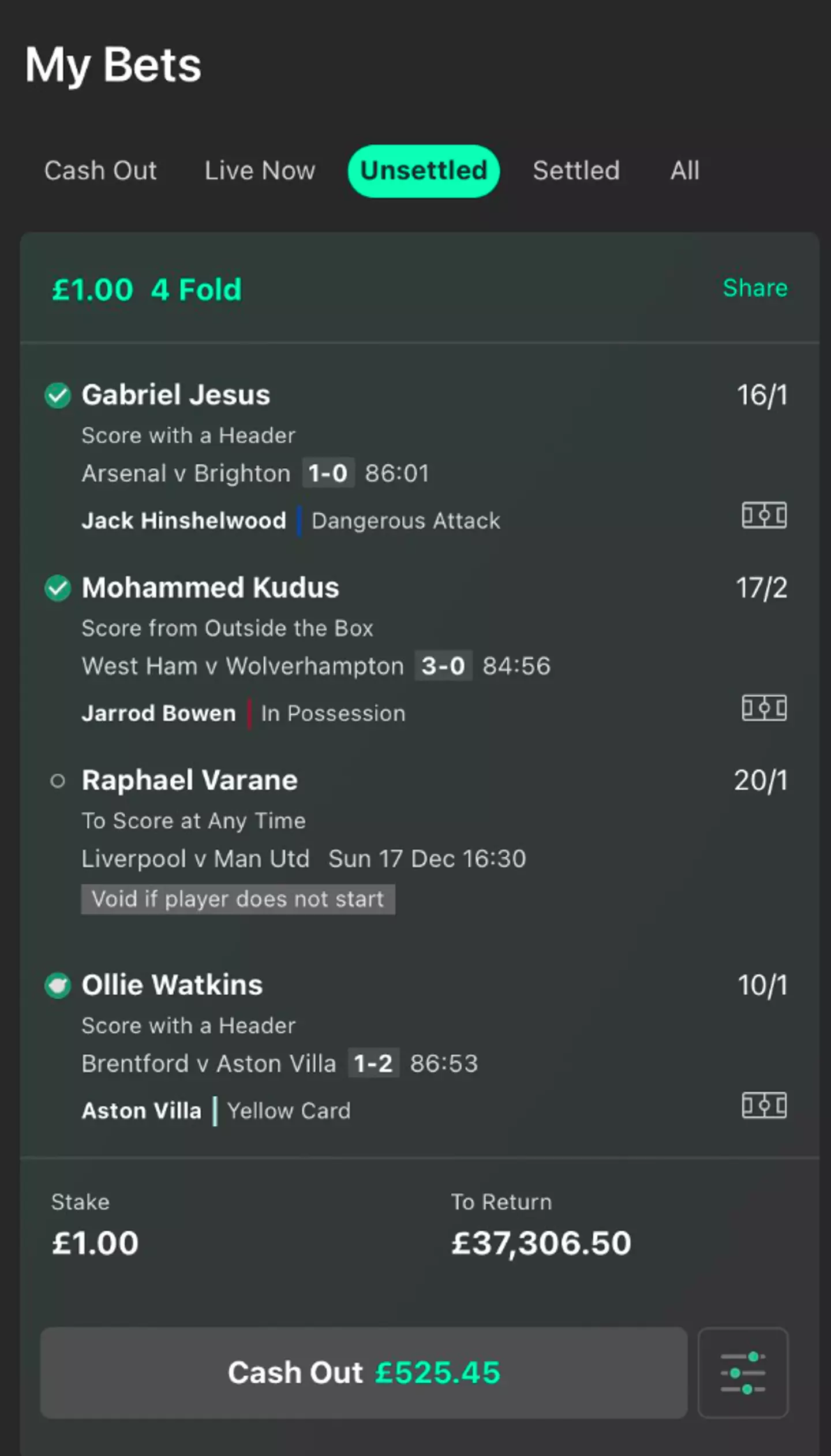Image resolution: width=831 pixels, height=1456 pixels.
Task: Tap the Void if player does not start label
Action: (x=238, y=899)
